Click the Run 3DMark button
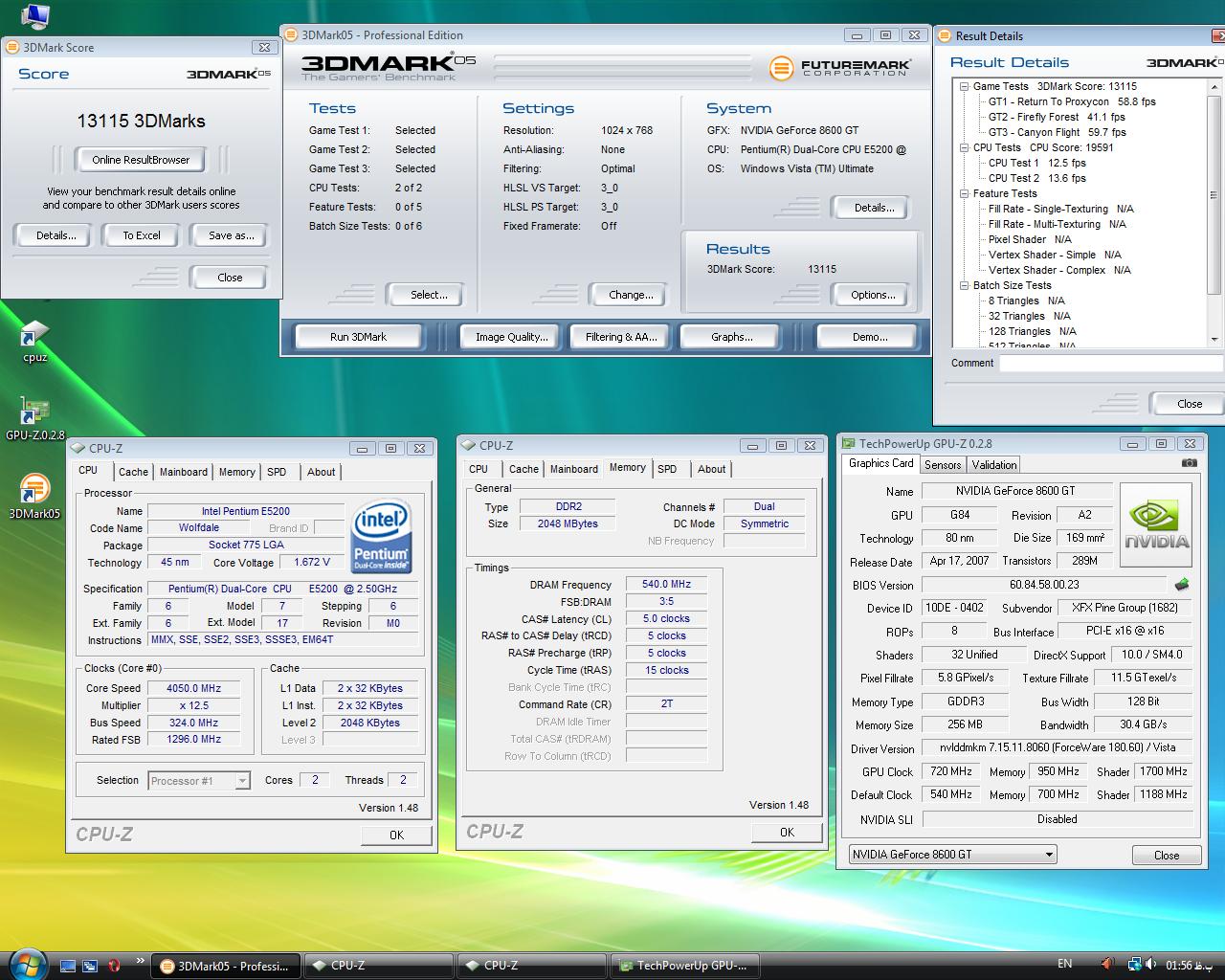Viewport: 1225px width, 980px height. pos(358,337)
